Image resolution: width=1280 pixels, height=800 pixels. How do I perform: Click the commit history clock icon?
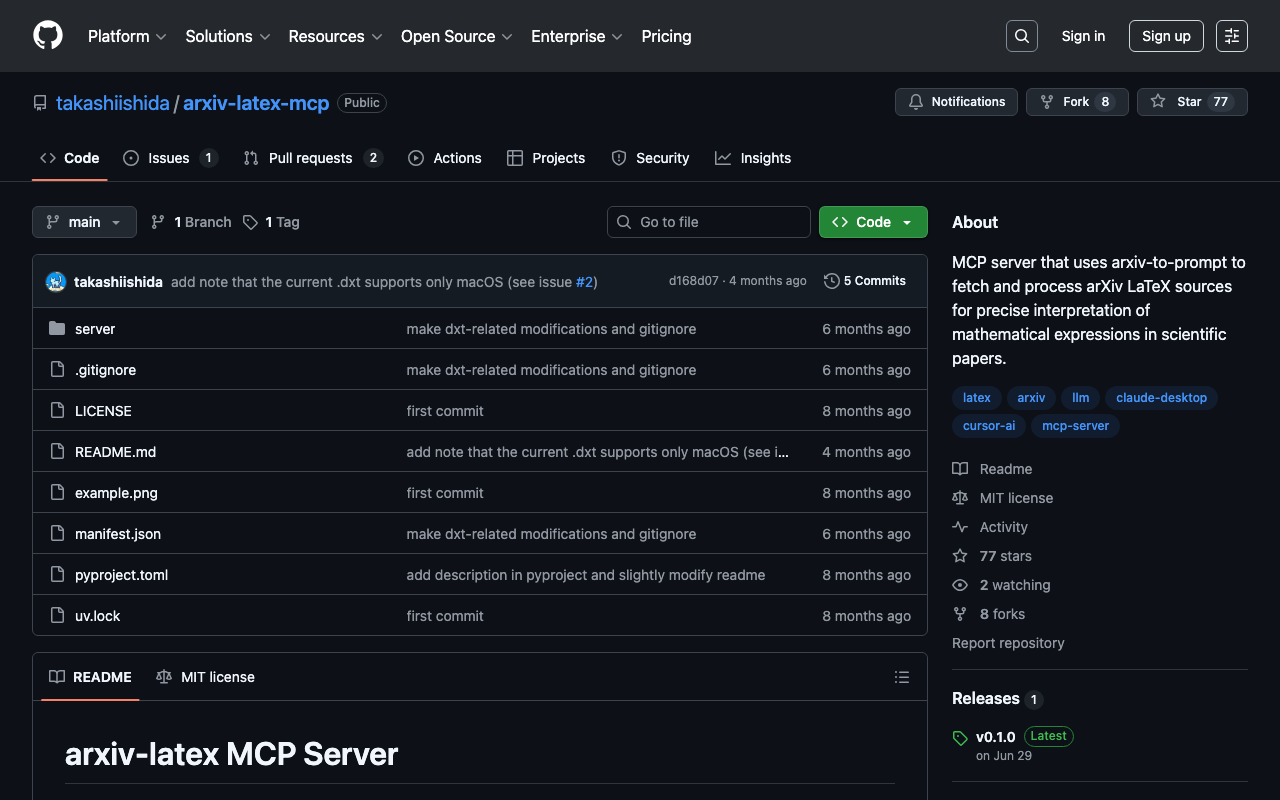(x=831, y=281)
